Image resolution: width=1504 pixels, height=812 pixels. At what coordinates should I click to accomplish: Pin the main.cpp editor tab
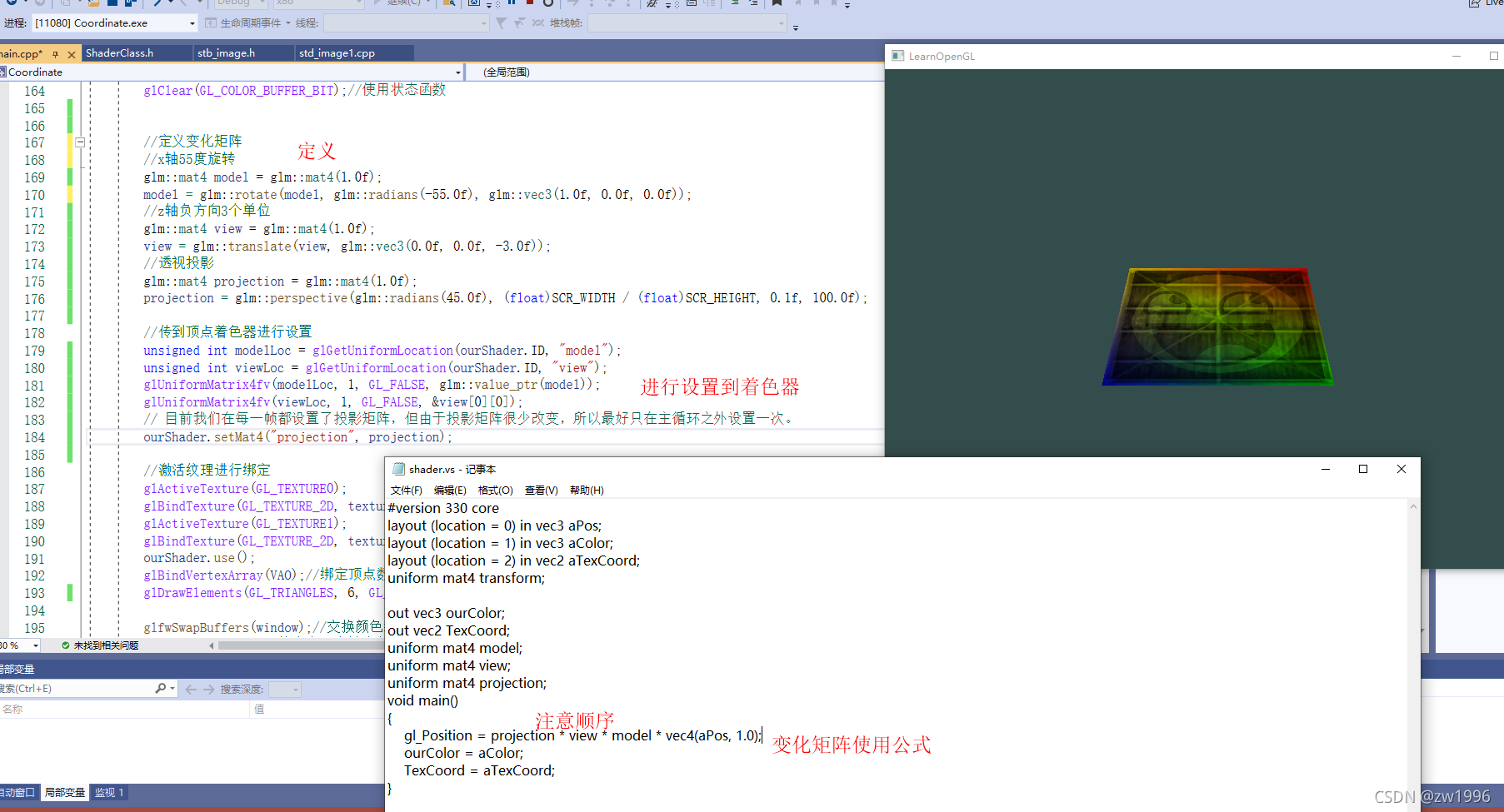56,54
